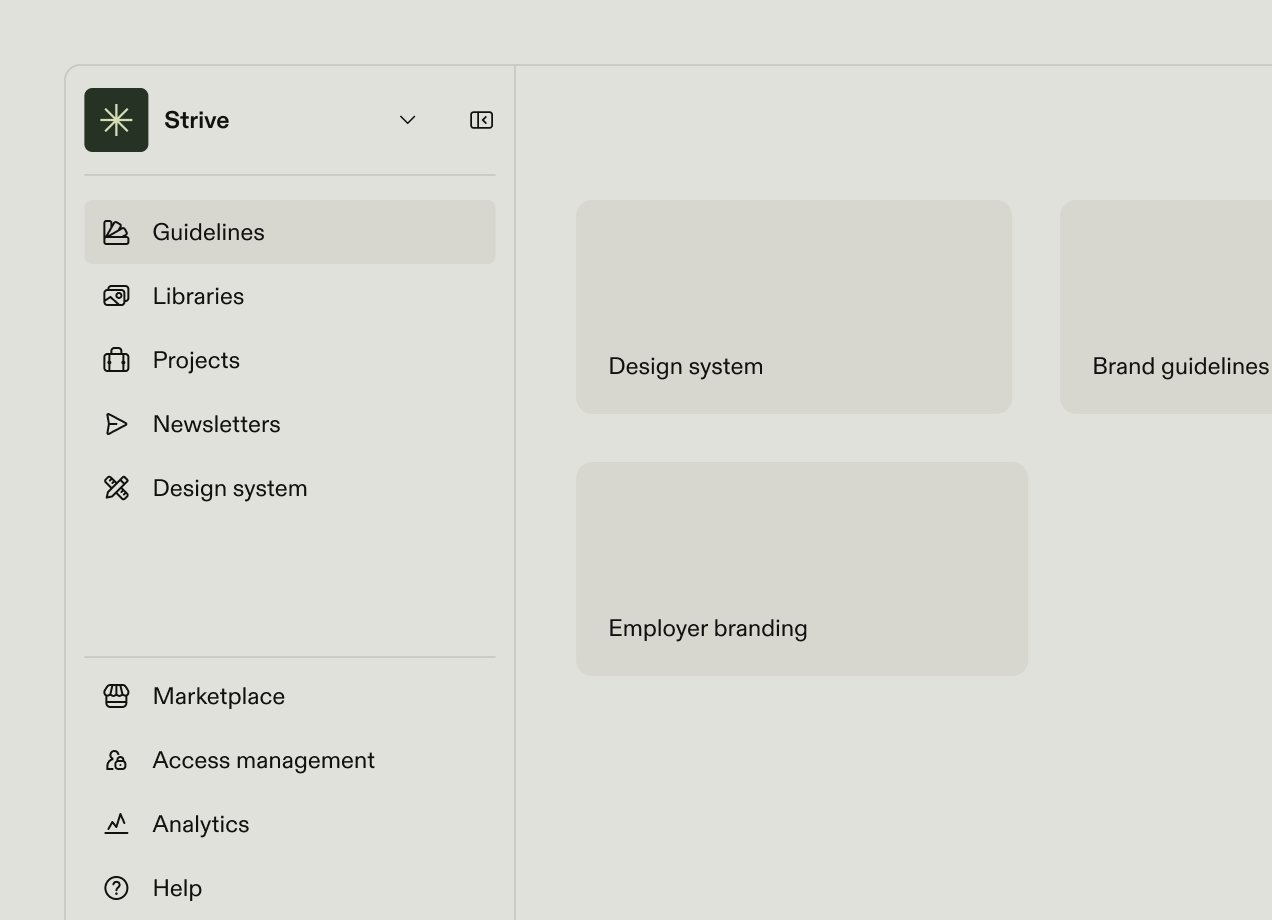1272x920 pixels.
Task: Select Projects in the sidebar
Action: click(196, 360)
